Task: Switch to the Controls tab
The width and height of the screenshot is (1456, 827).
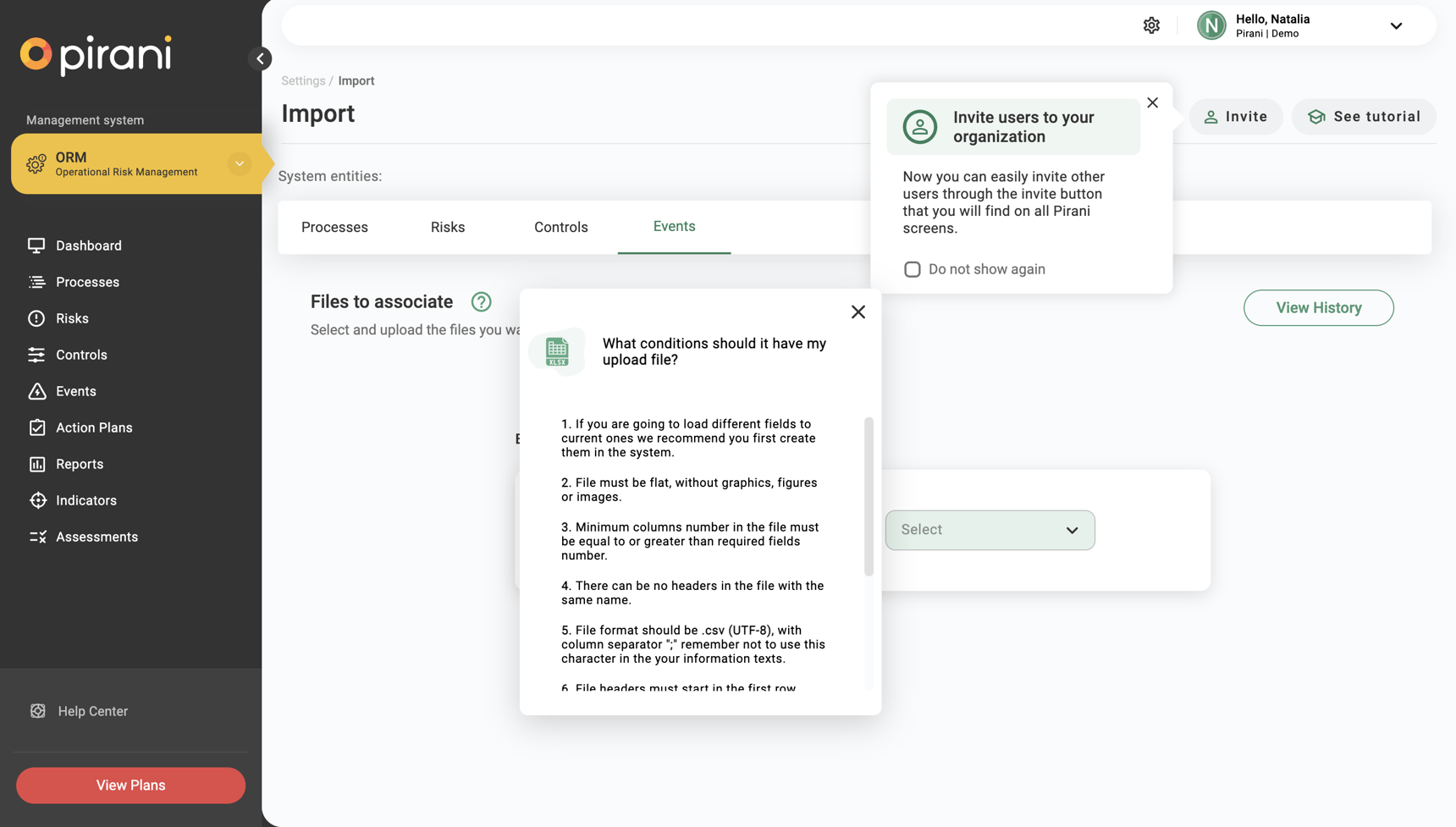Action: (561, 227)
